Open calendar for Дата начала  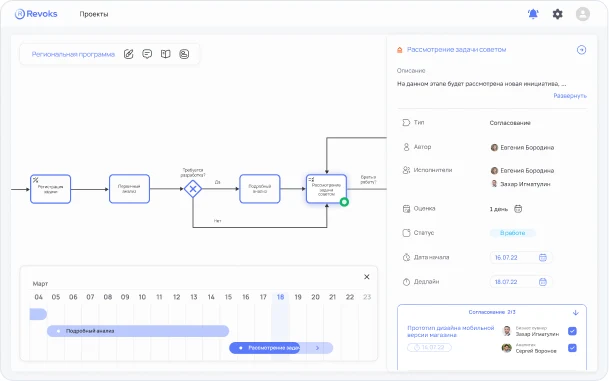coord(543,257)
